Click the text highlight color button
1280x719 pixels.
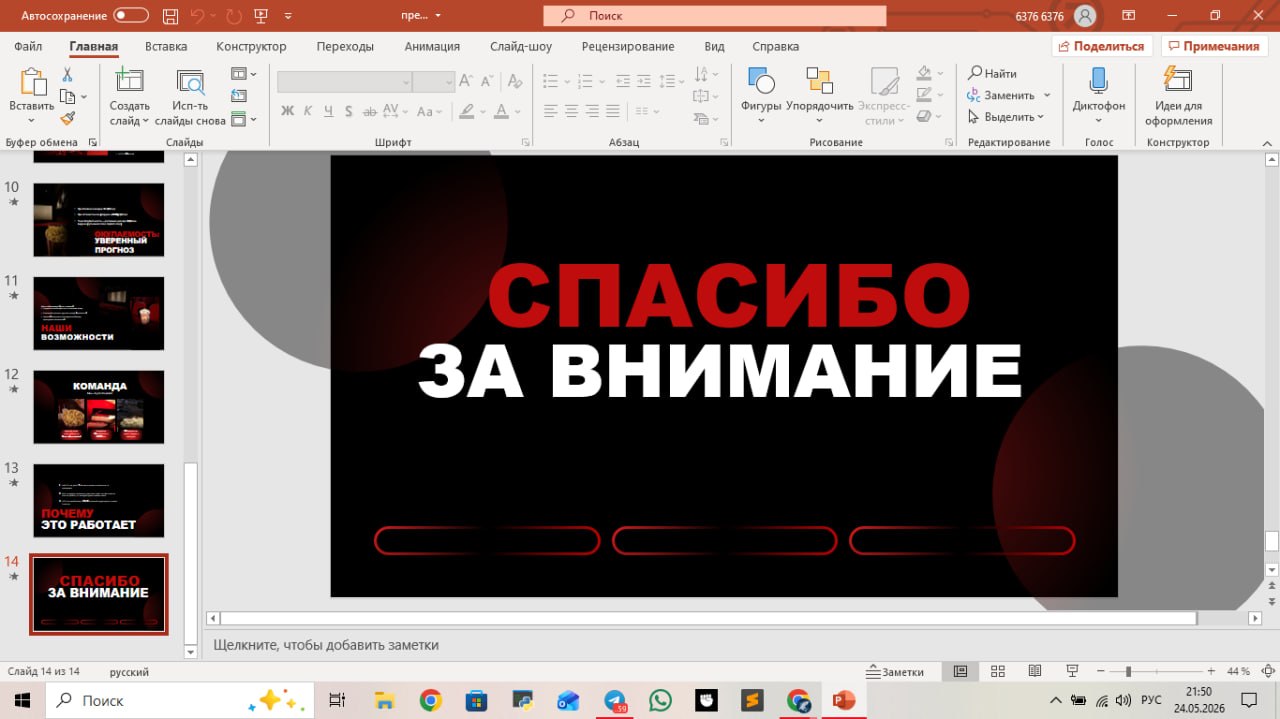pos(465,111)
